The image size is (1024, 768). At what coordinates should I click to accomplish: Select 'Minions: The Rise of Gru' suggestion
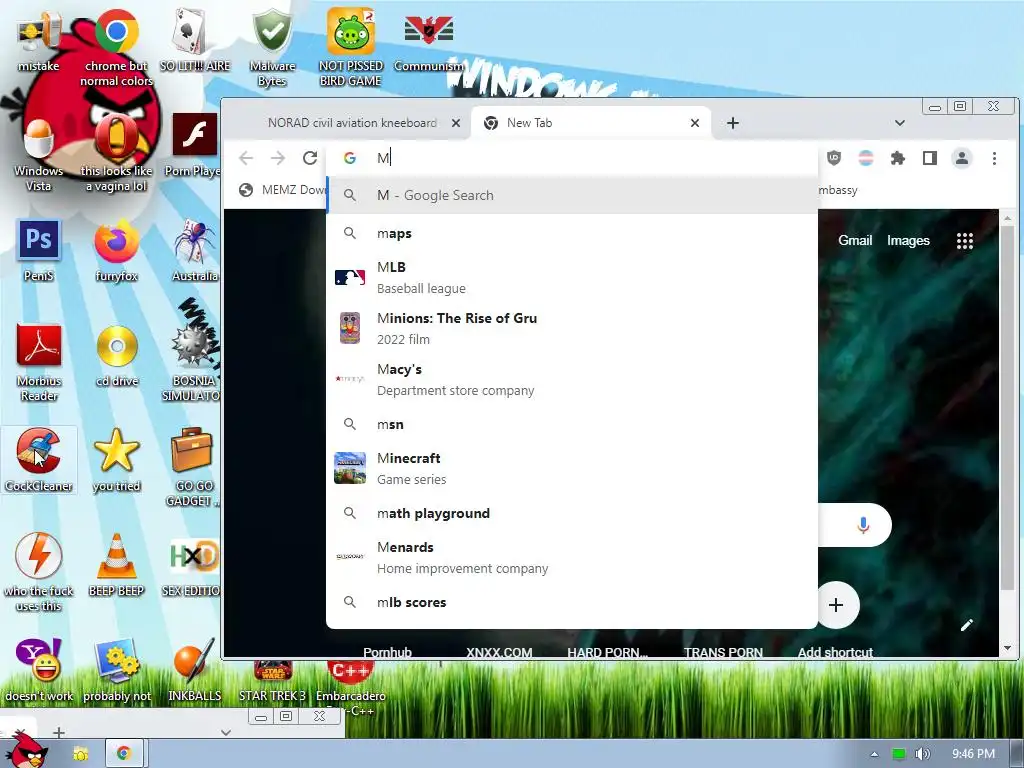click(x=571, y=328)
